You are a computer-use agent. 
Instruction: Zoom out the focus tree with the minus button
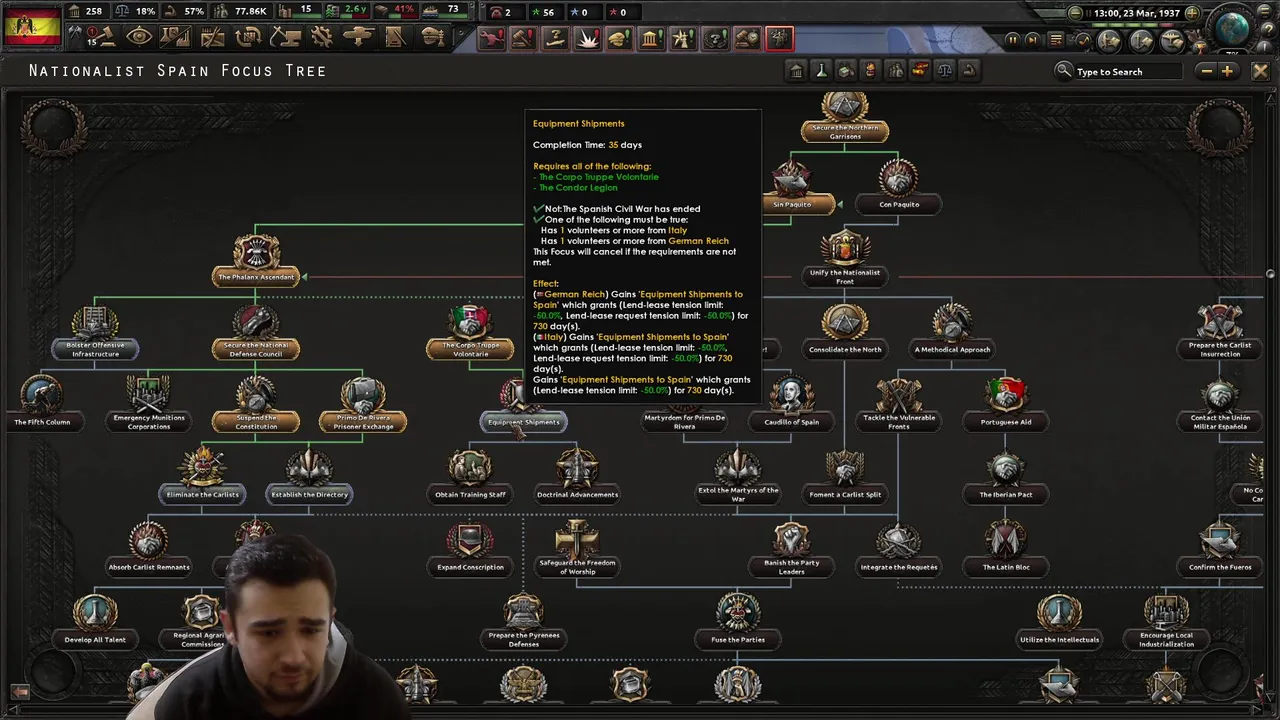(1206, 71)
